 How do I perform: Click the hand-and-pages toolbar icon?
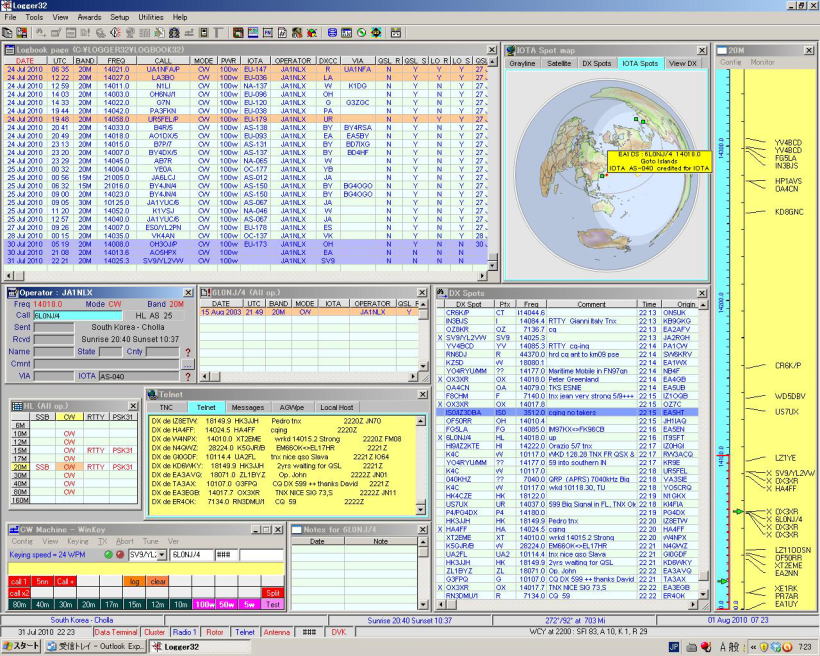tap(159, 33)
